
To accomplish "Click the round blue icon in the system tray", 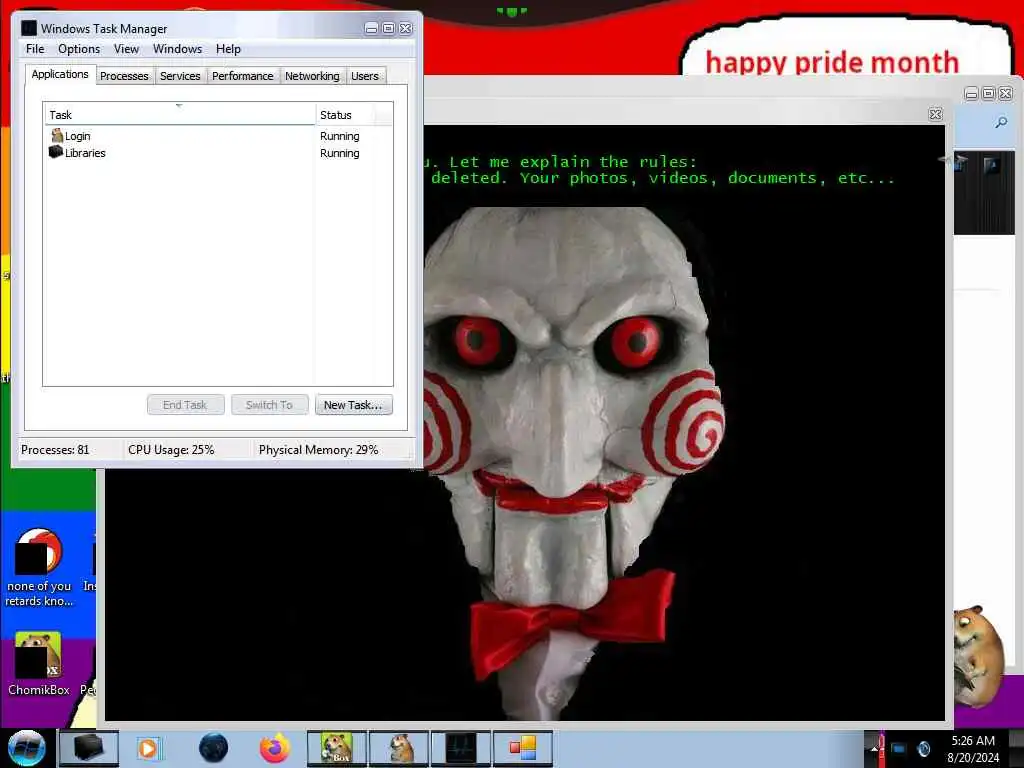I will coord(923,749).
